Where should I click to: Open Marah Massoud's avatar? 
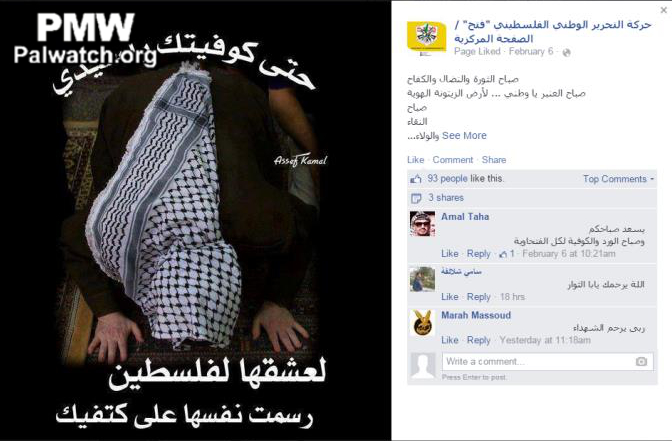tap(422, 322)
